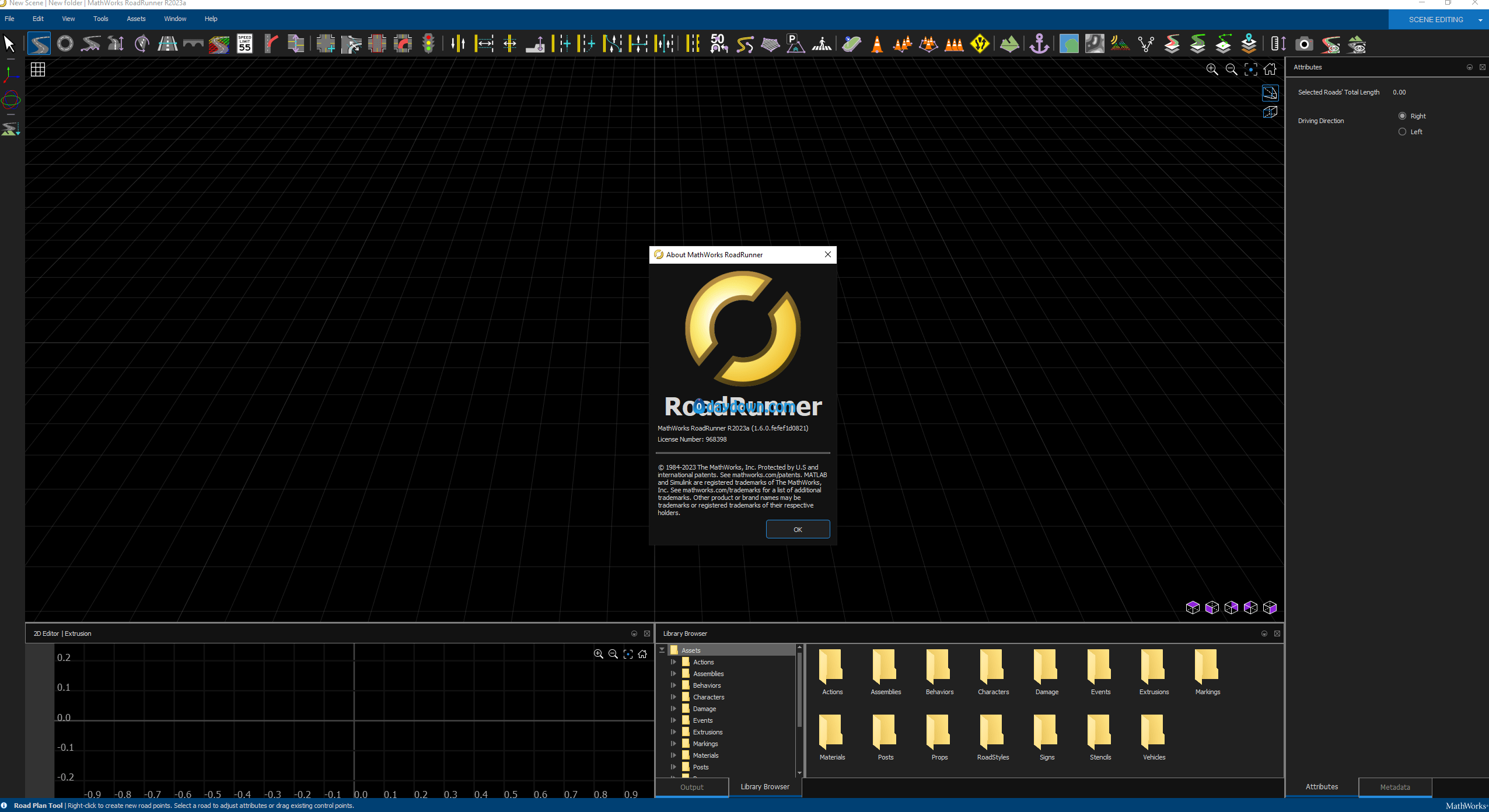This screenshot has height=812, width=1489.
Task: Select the traffic light Signal tool
Action: [x=429, y=44]
